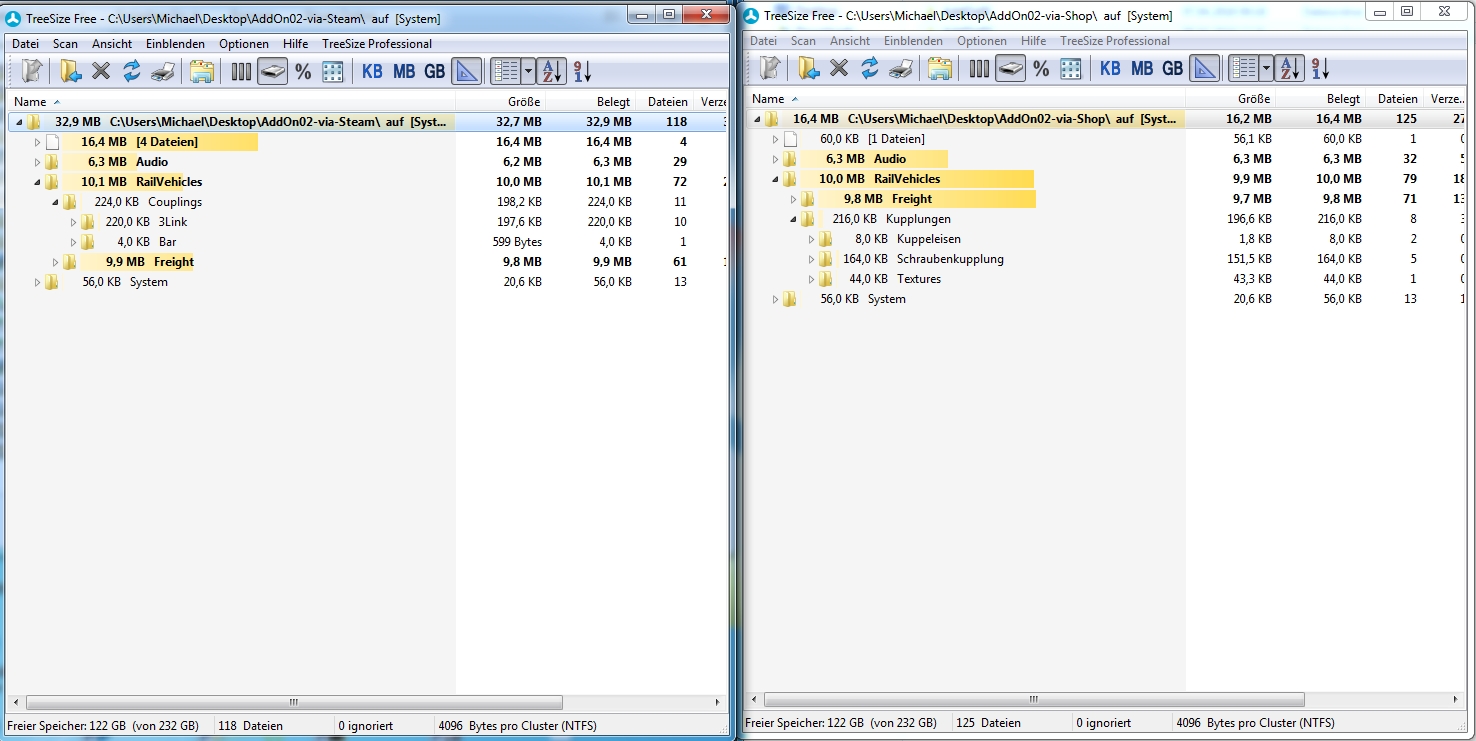
Task: Select the Schraubenkupplung folder row
Action: tap(949, 259)
